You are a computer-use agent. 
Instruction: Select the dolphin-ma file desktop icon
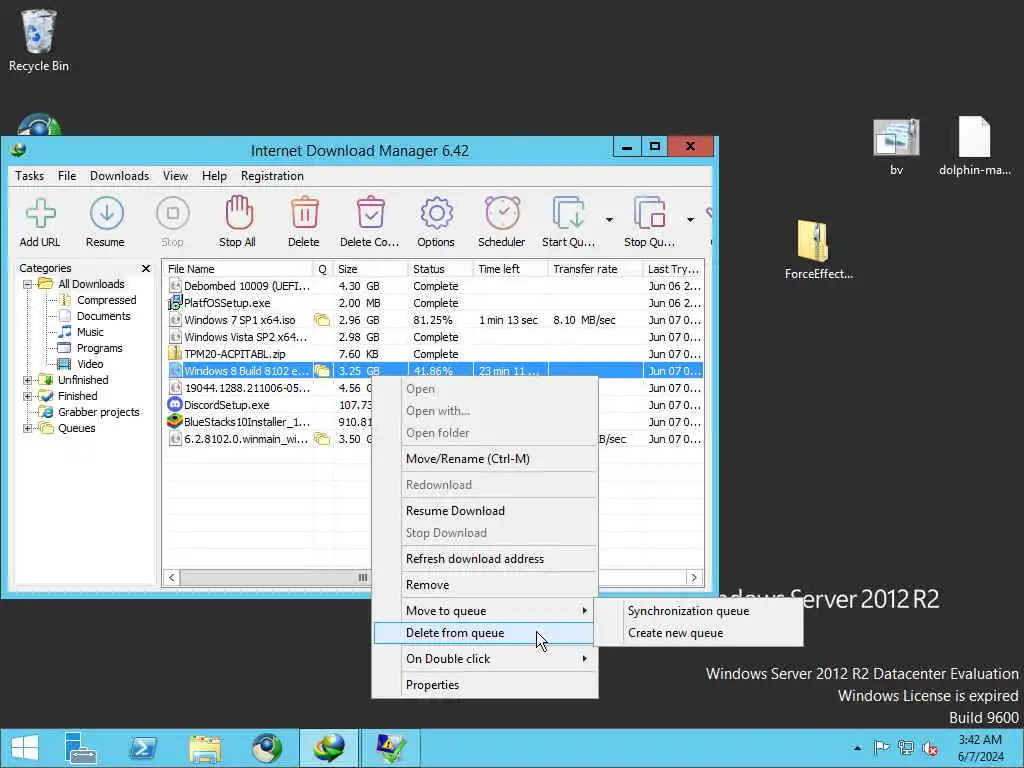[974, 147]
